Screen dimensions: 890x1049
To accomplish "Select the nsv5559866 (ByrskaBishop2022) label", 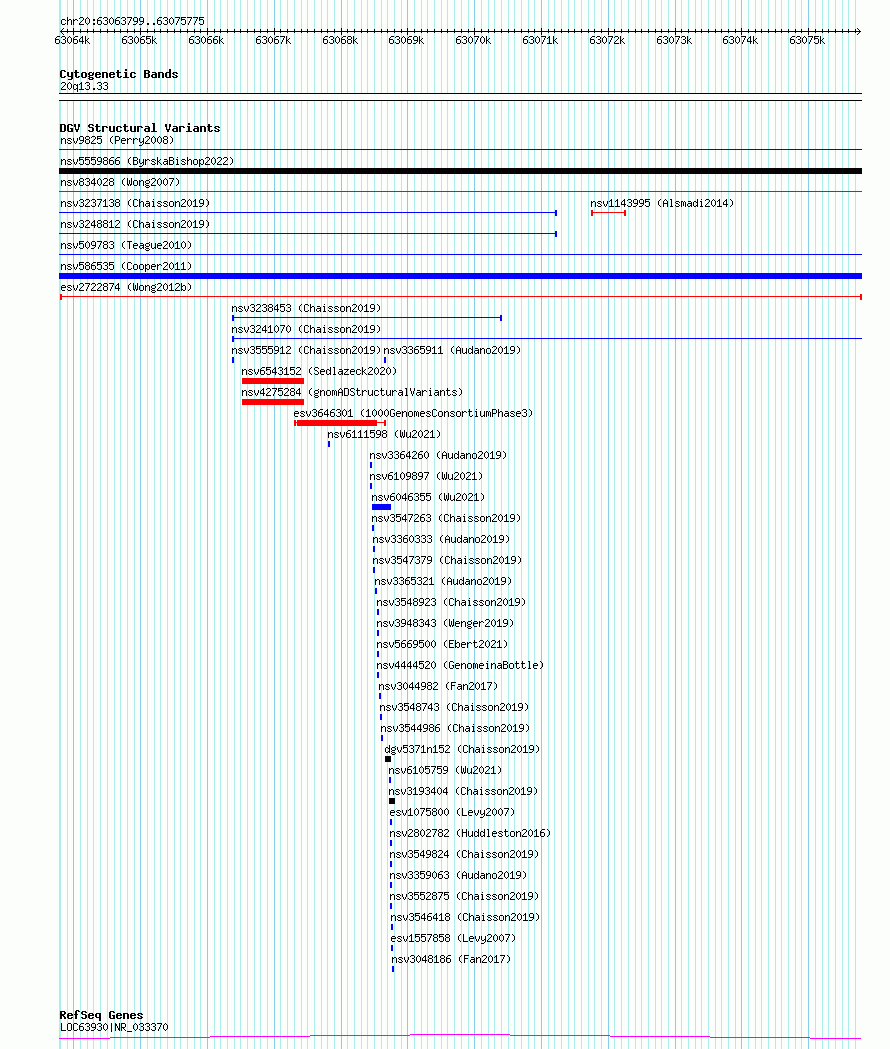I will click(147, 161).
